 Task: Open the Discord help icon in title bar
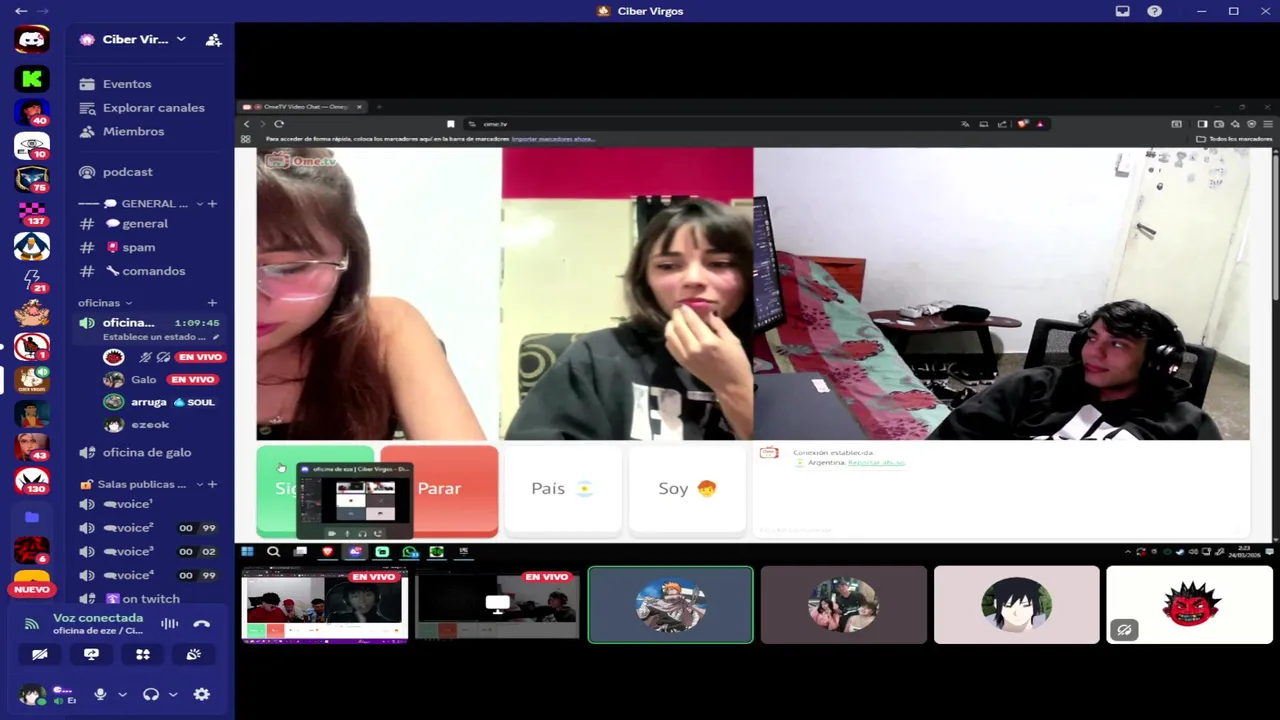pos(1154,11)
